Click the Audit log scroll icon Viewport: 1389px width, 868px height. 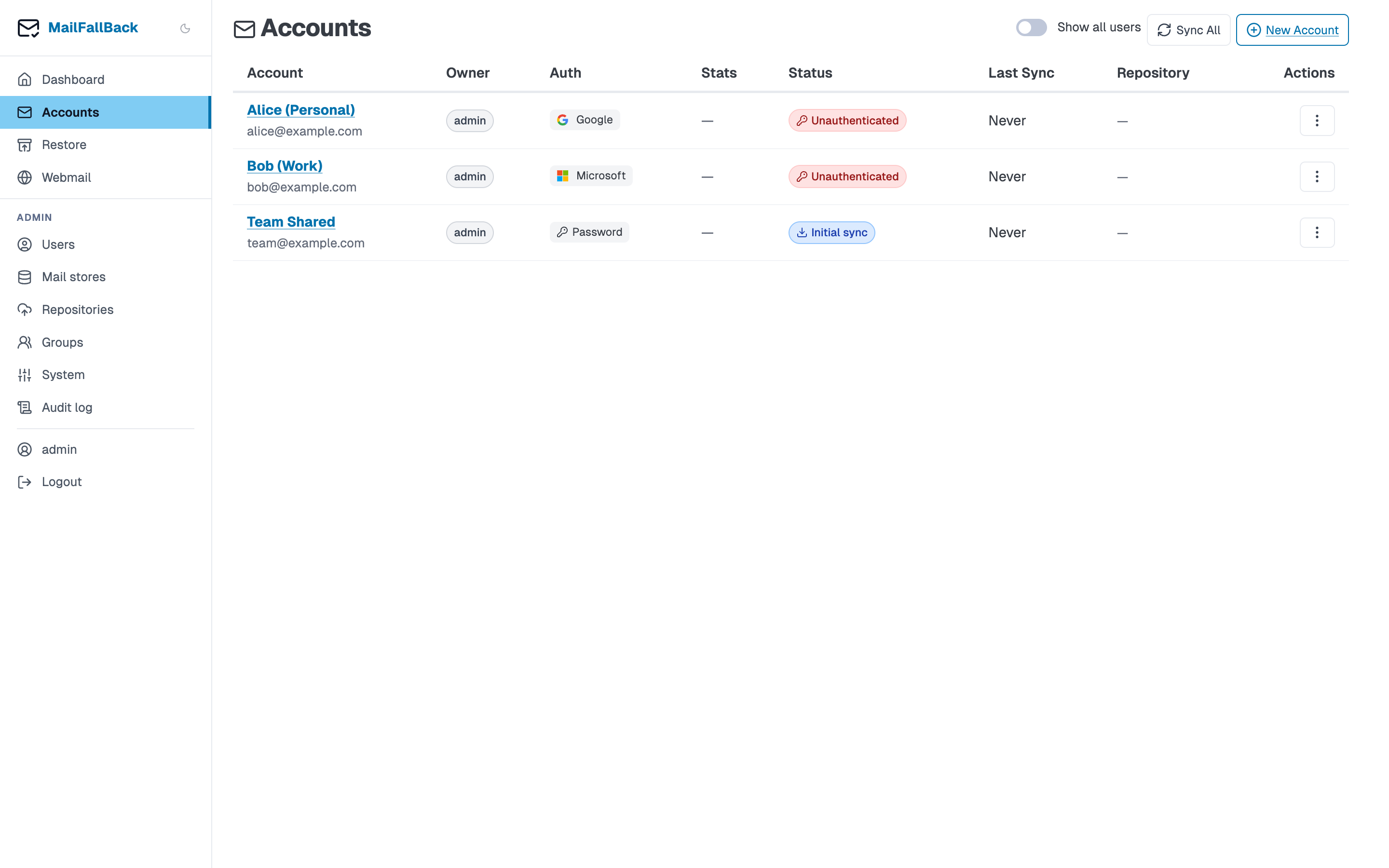click(25, 407)
